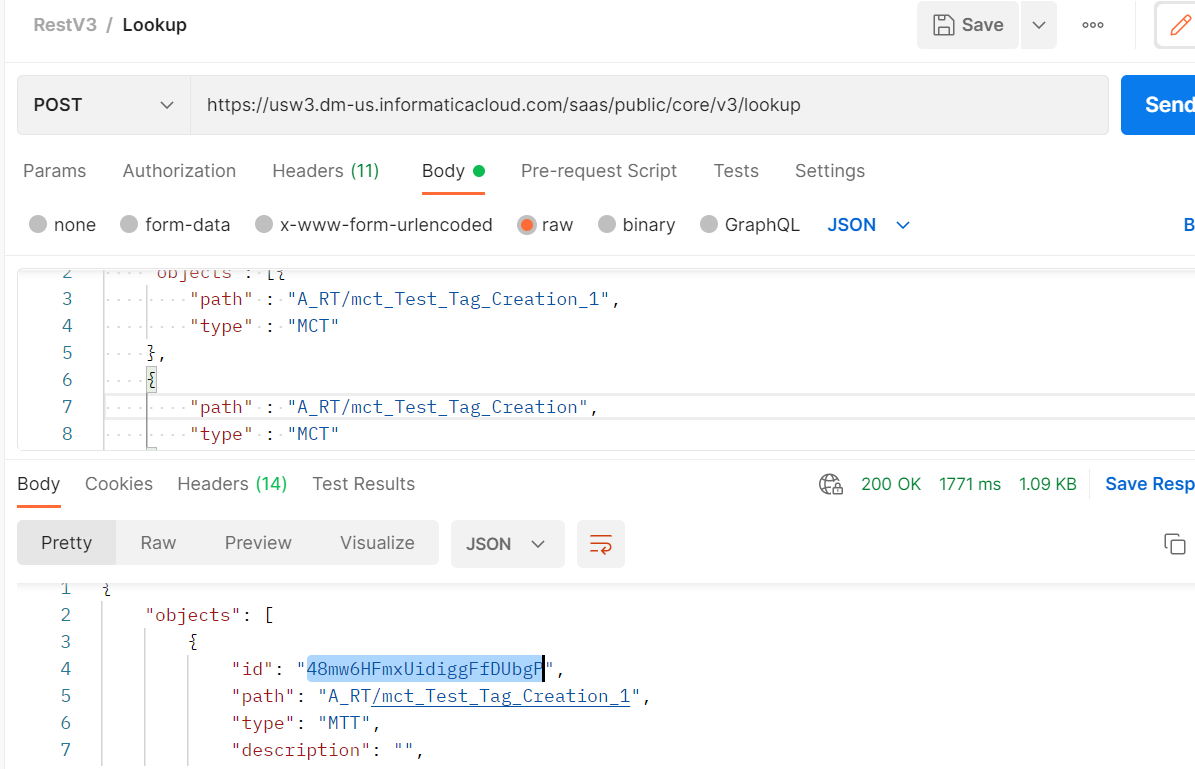Image resolution: width=1195 pixels, height=769 pixels.
Task: Switch to Visualize response view
Action: click(377, 543)
